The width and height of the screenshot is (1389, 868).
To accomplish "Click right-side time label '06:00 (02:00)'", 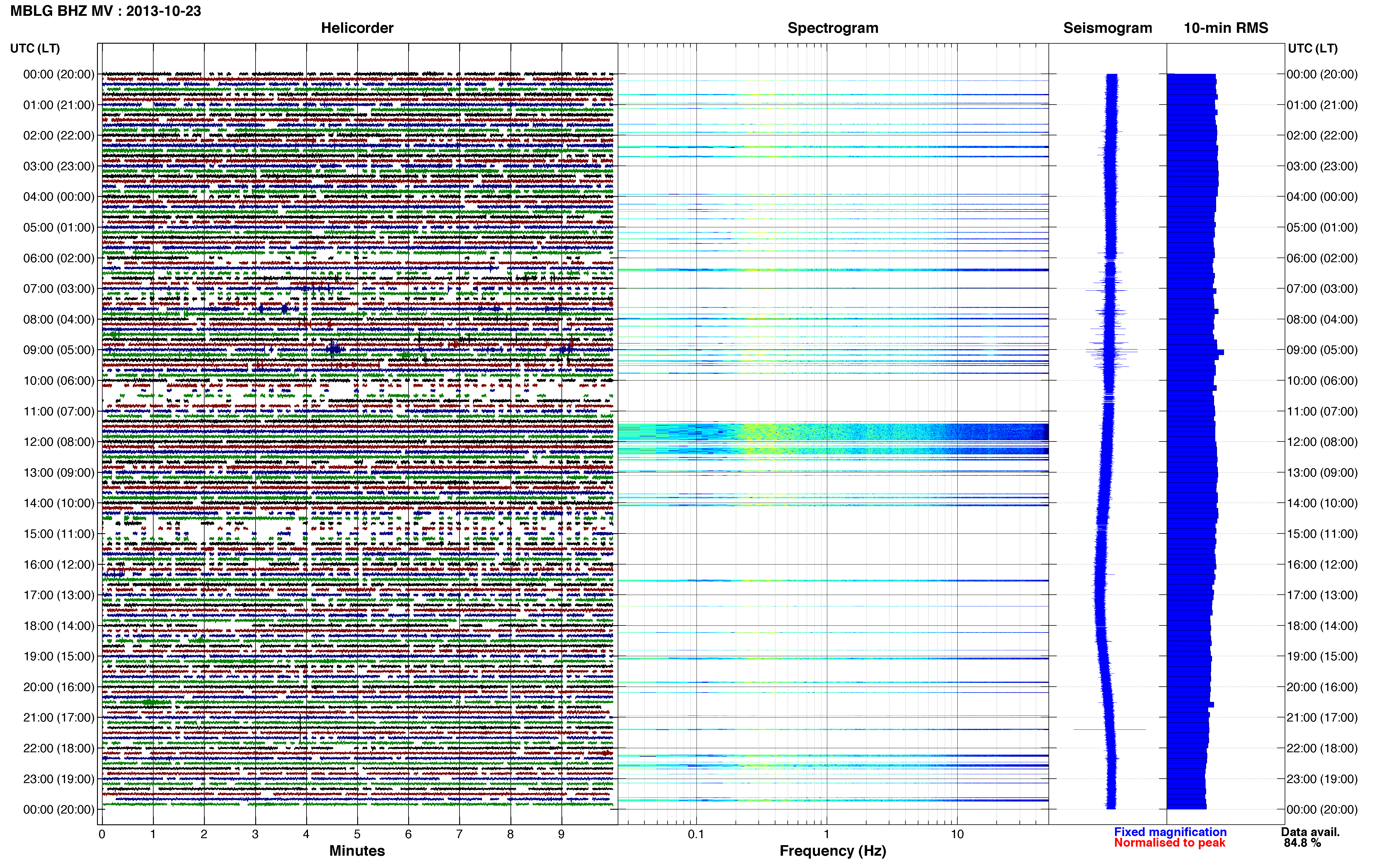I will [1322, 258].
